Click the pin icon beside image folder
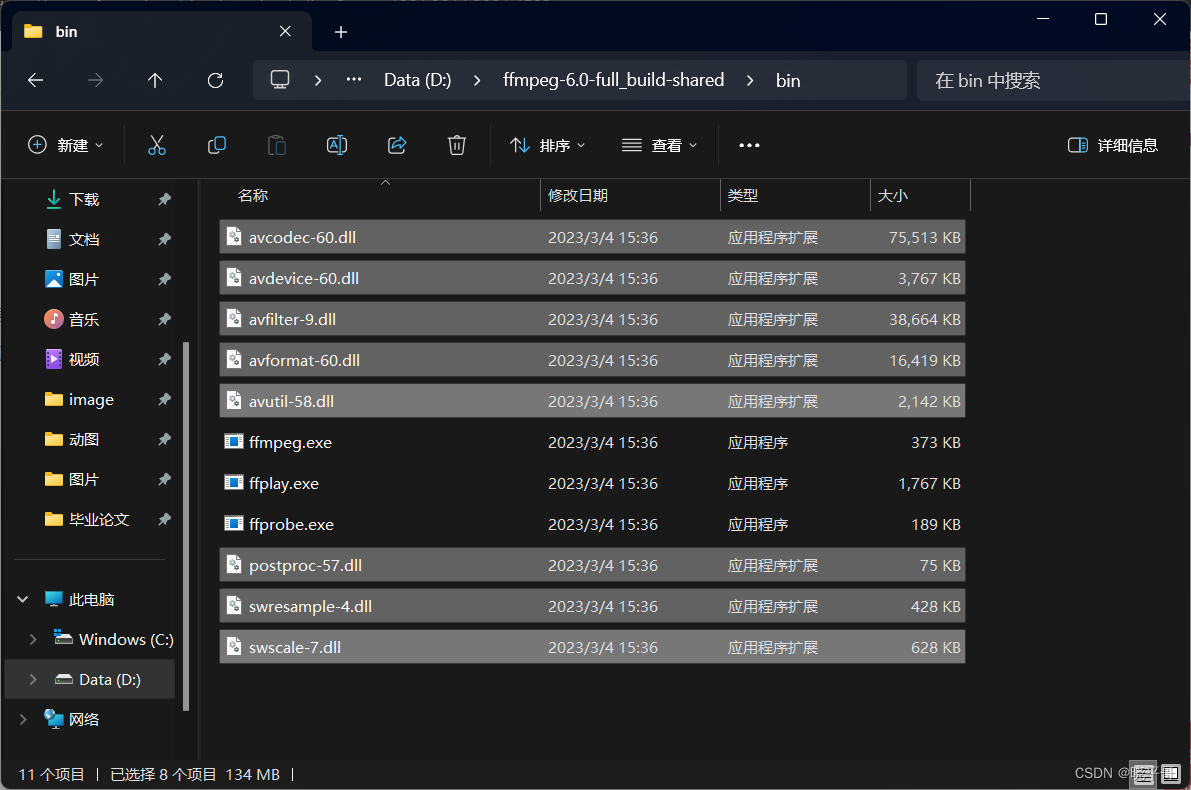 164,400
